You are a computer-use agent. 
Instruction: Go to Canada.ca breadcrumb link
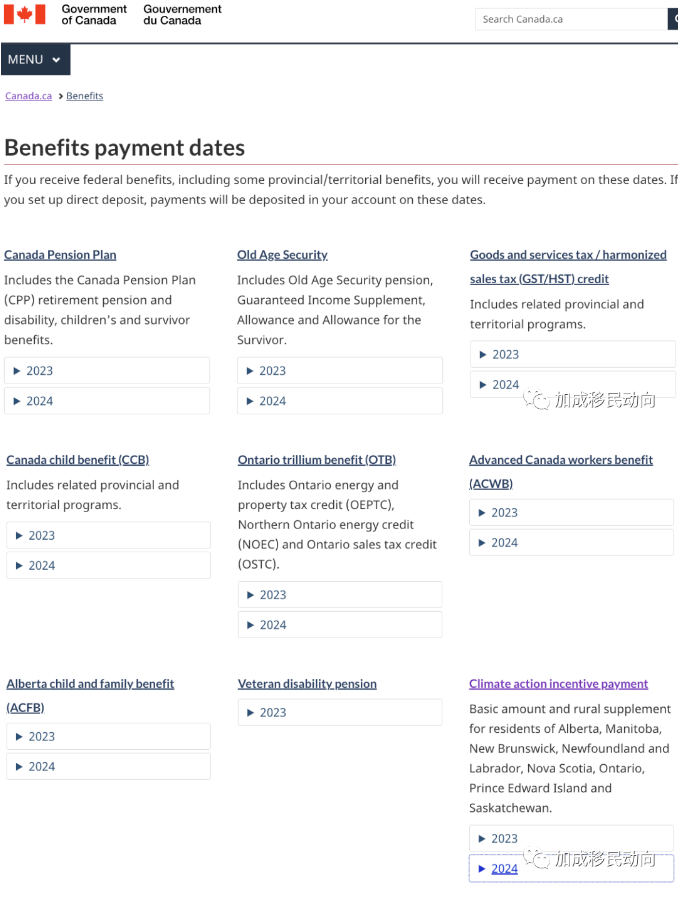click(29, 96)
